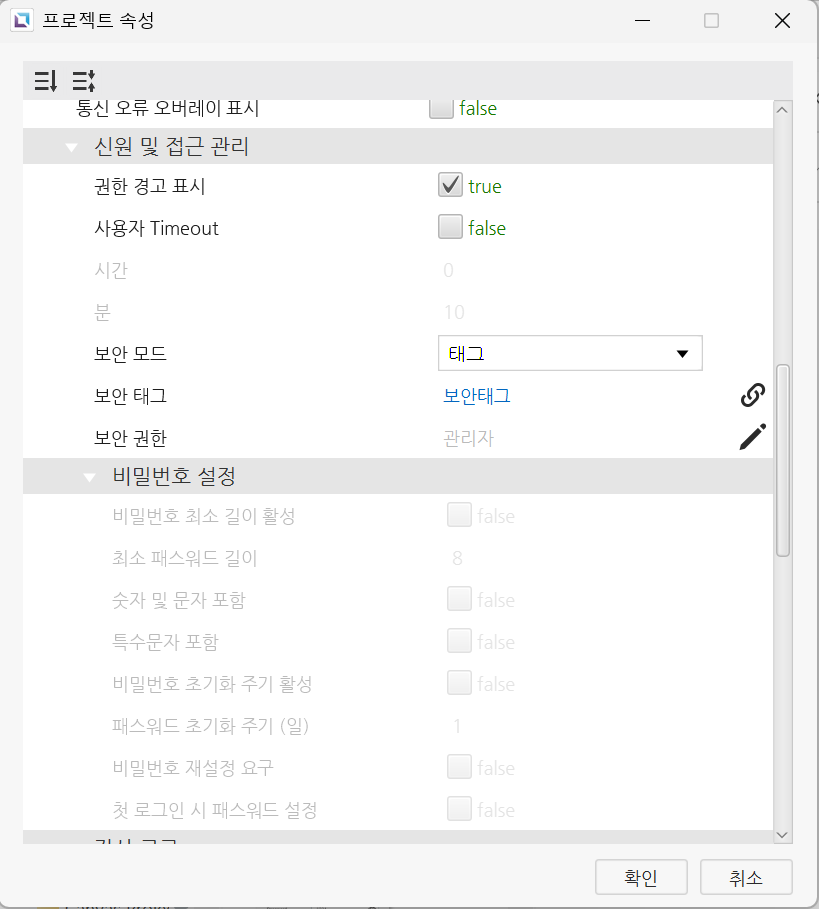Uncheck the 권한 경고 표시 checkbox
The height and width of the screenshot is (909, 819).
pyautogui.click(x=450, y=186)
